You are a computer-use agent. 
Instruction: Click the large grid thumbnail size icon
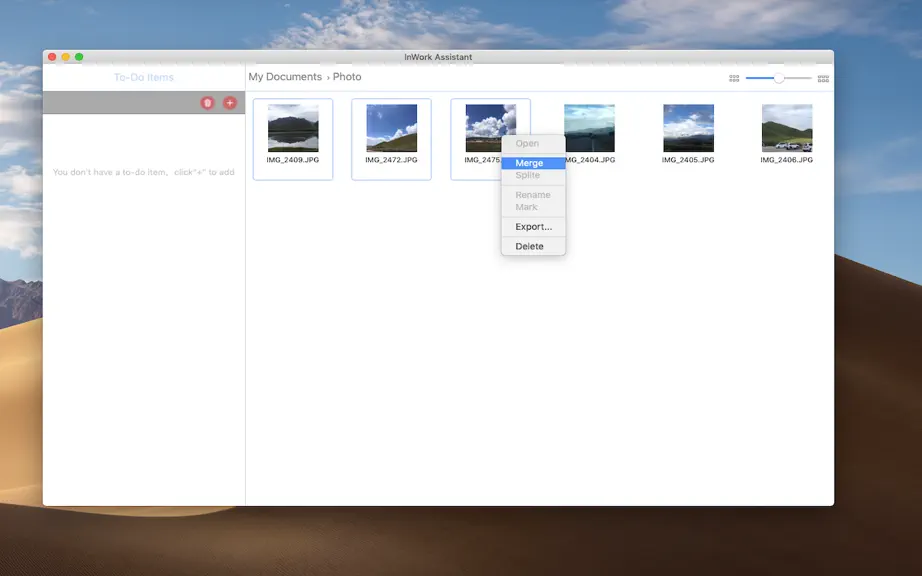(x=823, y=78)
